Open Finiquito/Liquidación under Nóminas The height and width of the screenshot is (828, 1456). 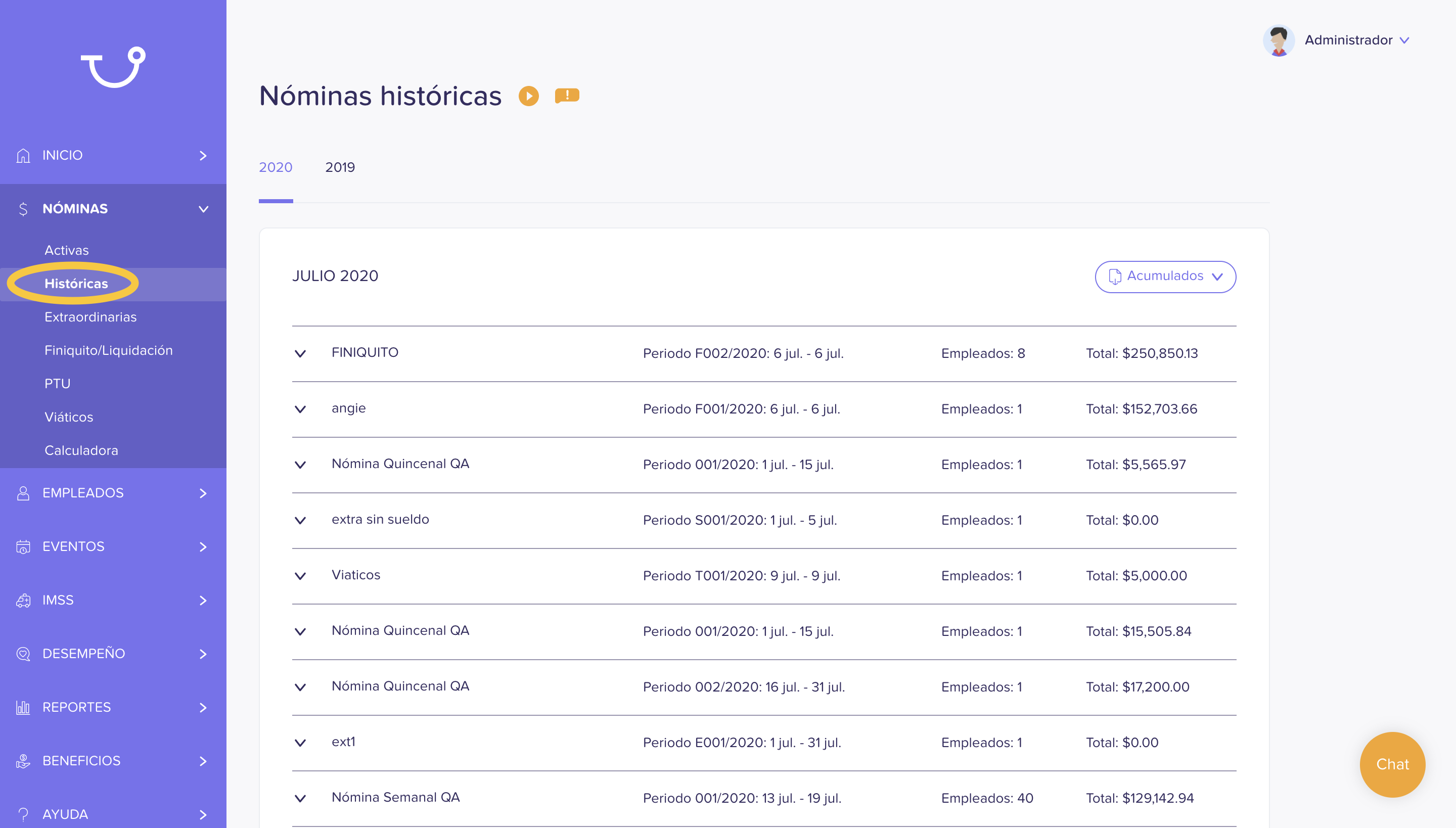pos(108,350)
